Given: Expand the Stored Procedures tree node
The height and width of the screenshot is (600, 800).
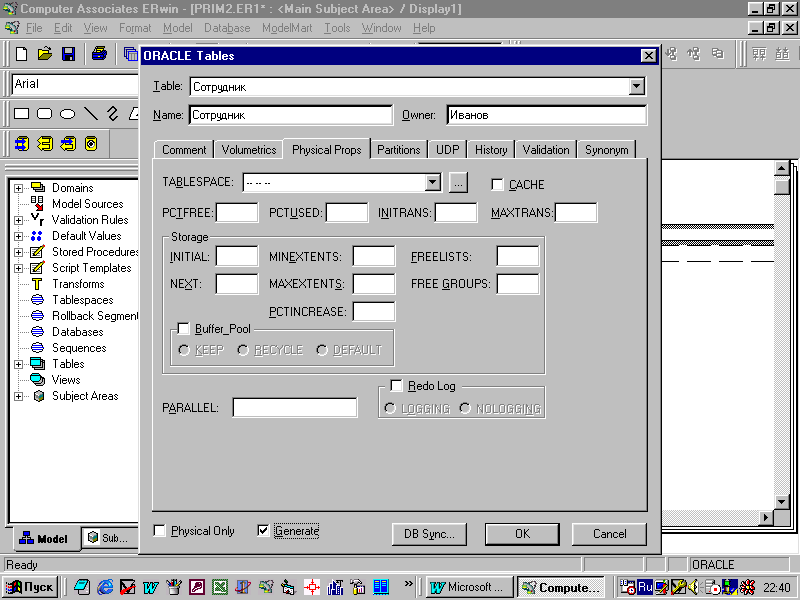Looking at the screenshot, I should (x=18, y=252).
